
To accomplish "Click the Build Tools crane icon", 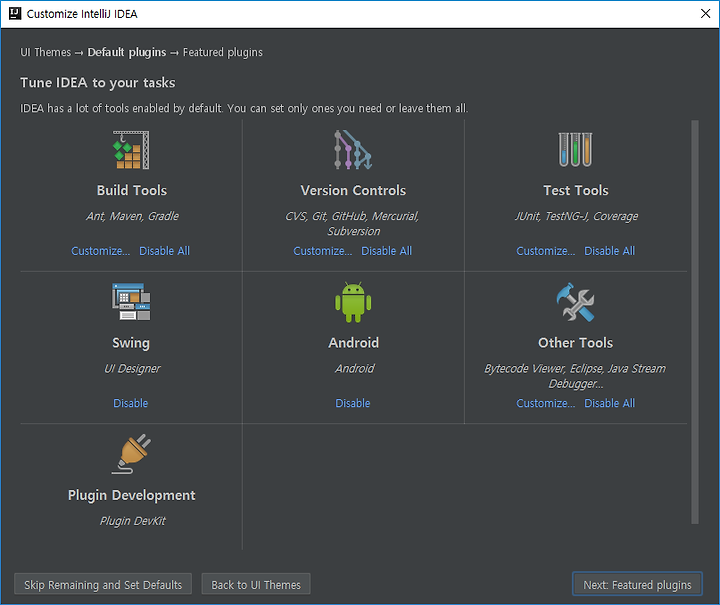I will coord(131,150).
